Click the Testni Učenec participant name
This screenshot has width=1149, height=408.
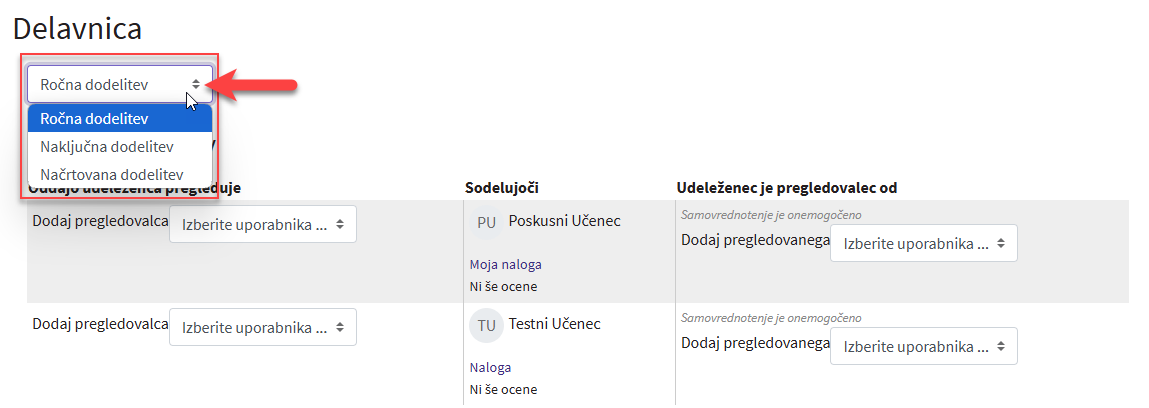tap(555, 323)
